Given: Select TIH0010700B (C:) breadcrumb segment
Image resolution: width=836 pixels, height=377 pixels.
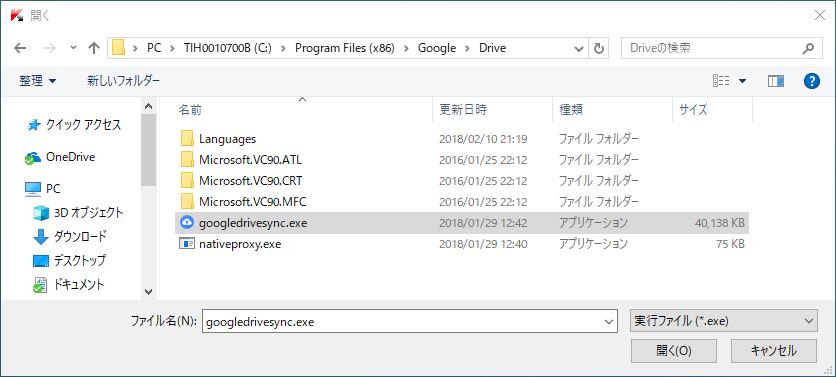Looking at the screenshot, I should tap(228, 49).
